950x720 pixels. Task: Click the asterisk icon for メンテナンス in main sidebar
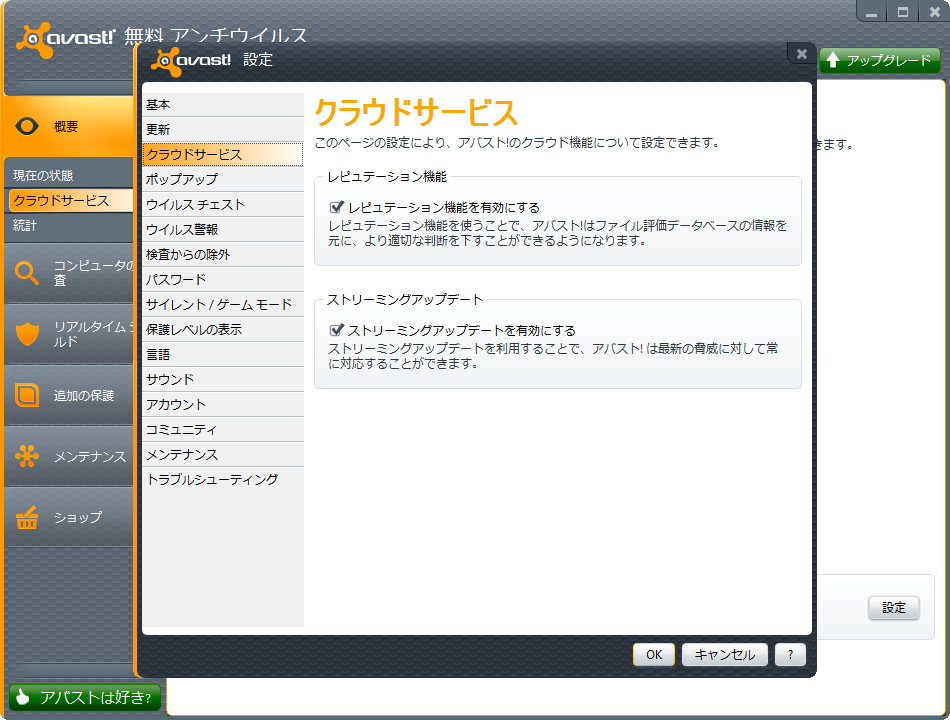click(x=27, y=456)
